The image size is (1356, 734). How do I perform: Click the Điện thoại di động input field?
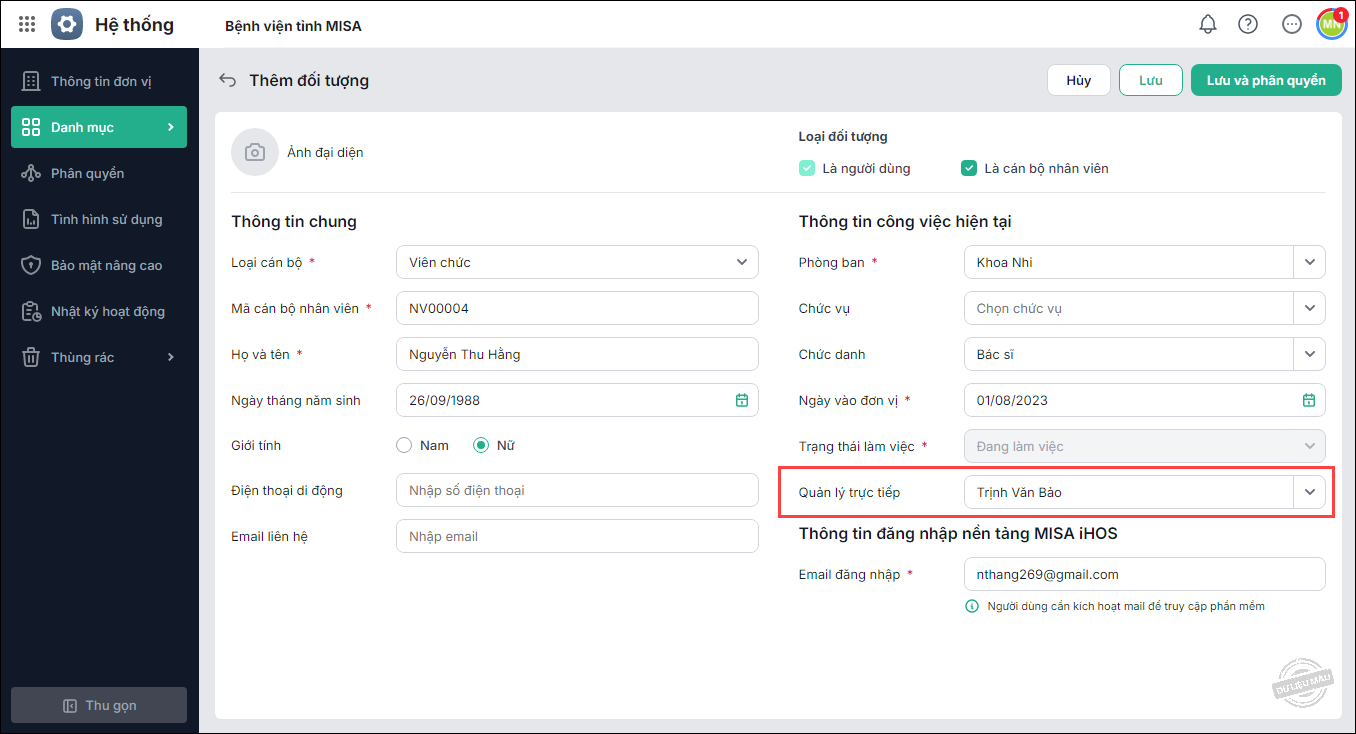point(577,490)
